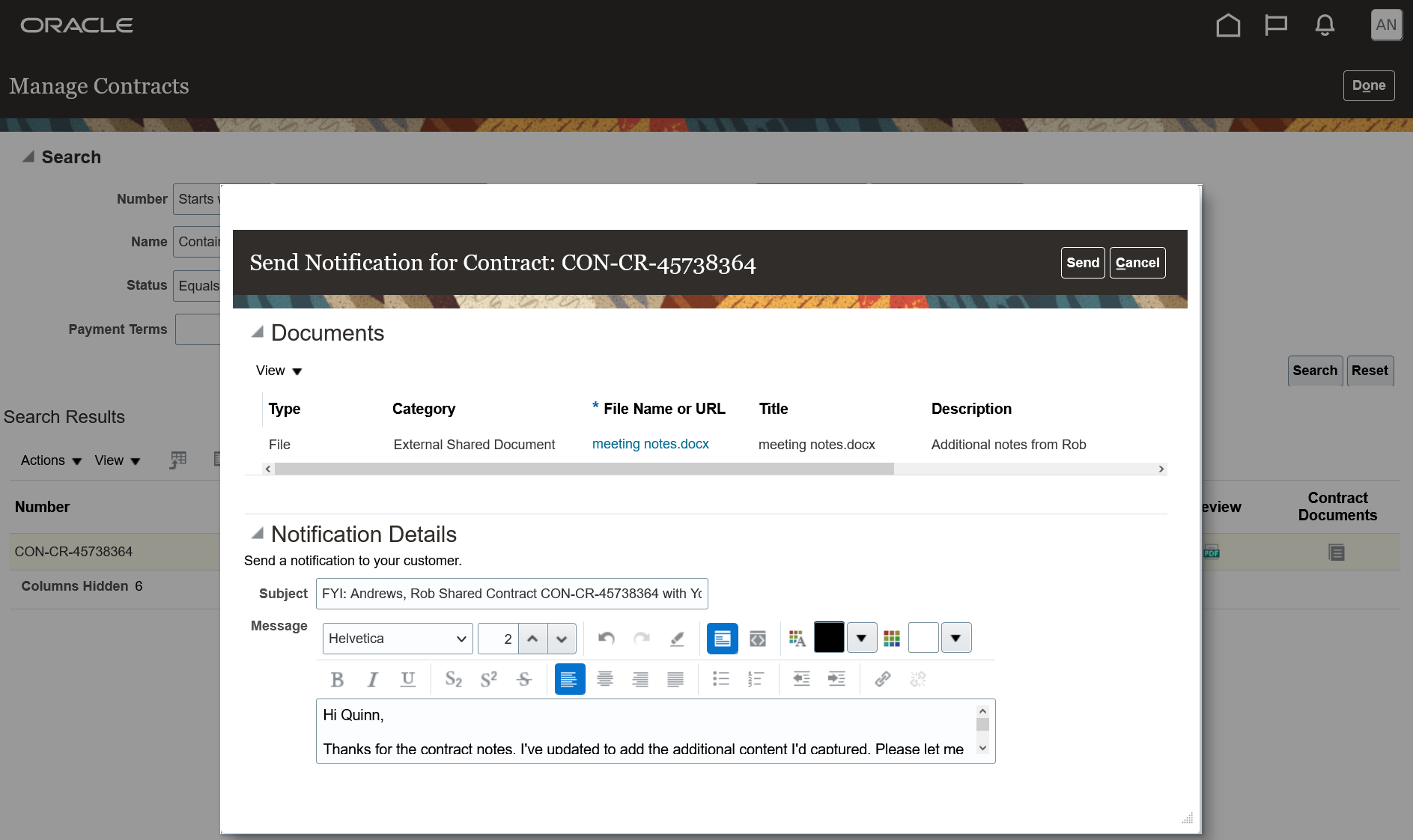The image size is (1413, 840).
Task: Center align the message text
Action: pyautogui.click(x=605, y=679)
